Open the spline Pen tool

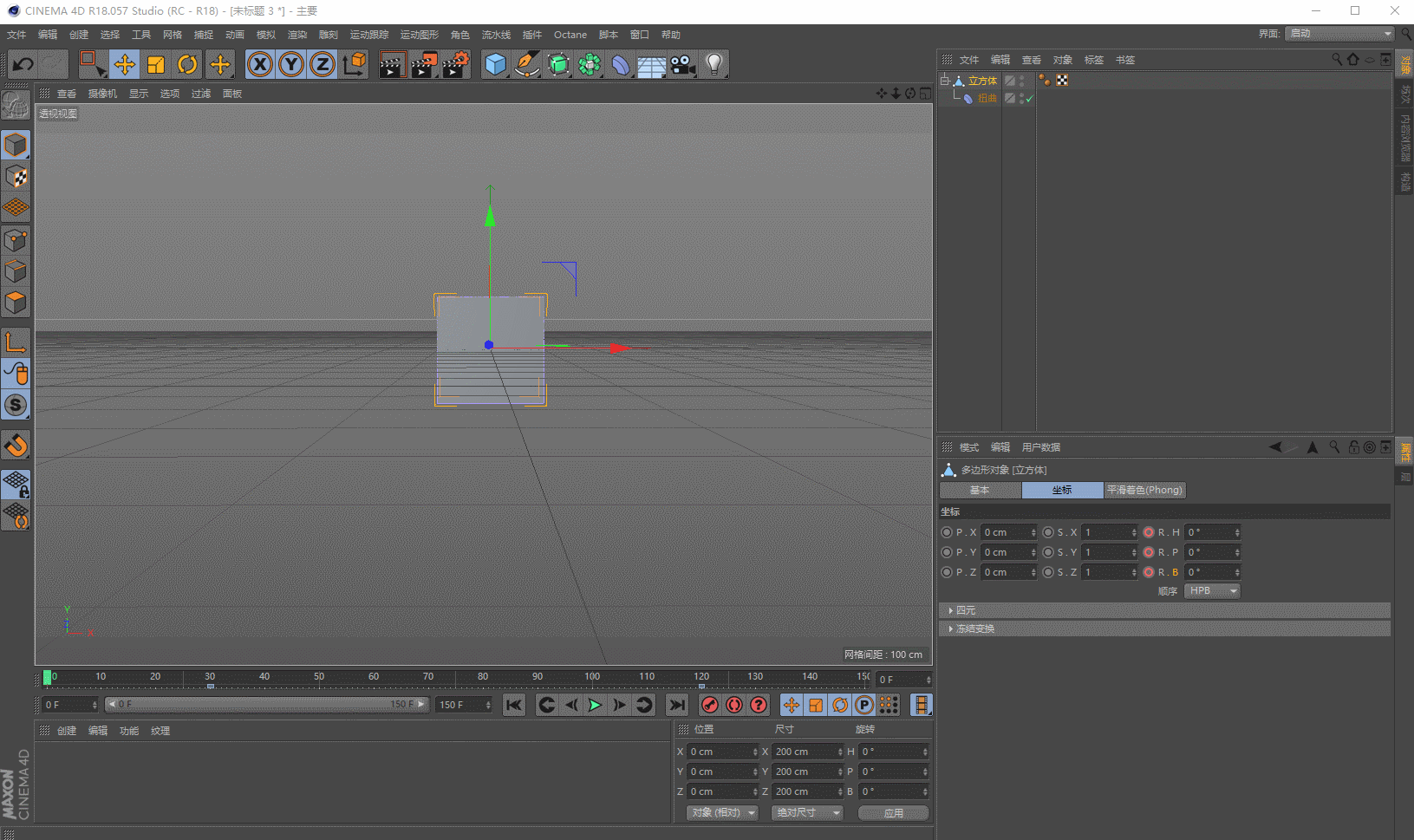click(x=526, y=64)
